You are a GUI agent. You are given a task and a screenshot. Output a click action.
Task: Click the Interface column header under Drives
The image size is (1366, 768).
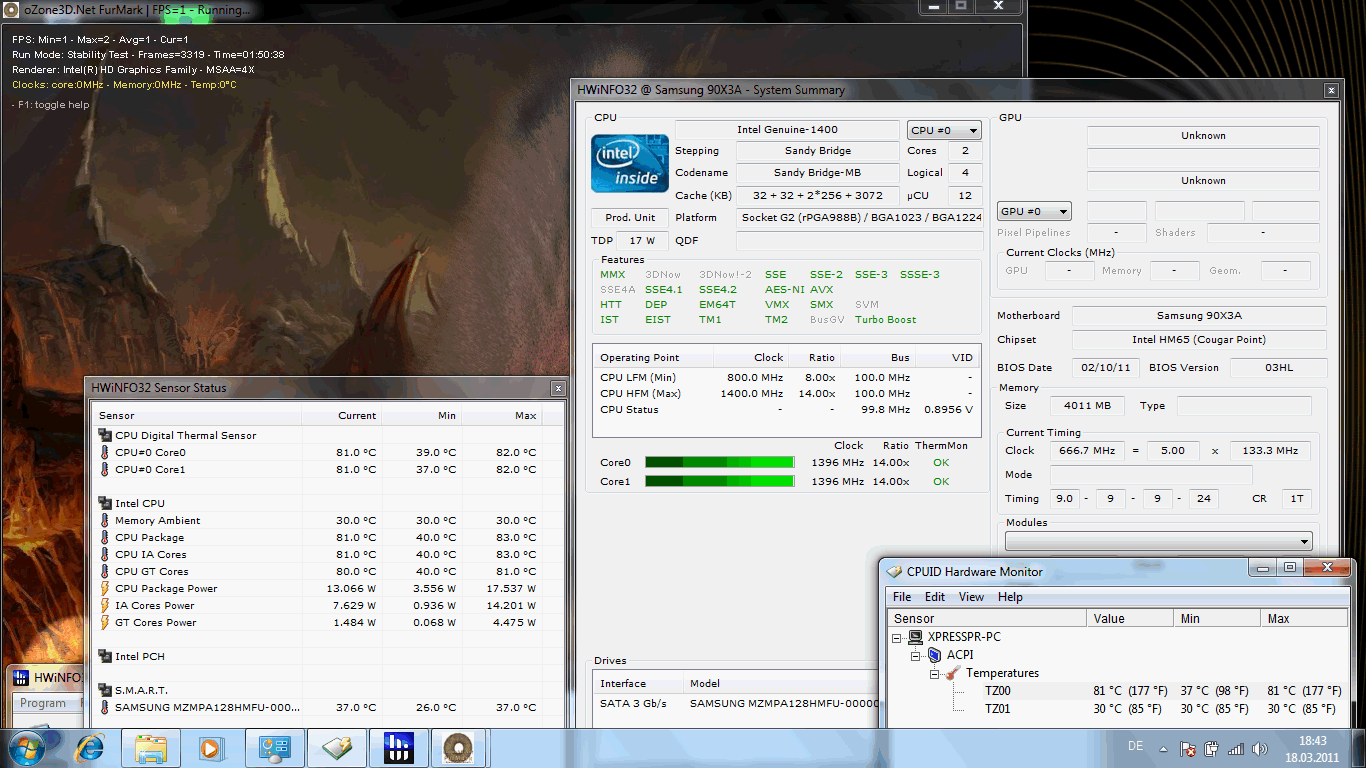(x=637, y=683)
